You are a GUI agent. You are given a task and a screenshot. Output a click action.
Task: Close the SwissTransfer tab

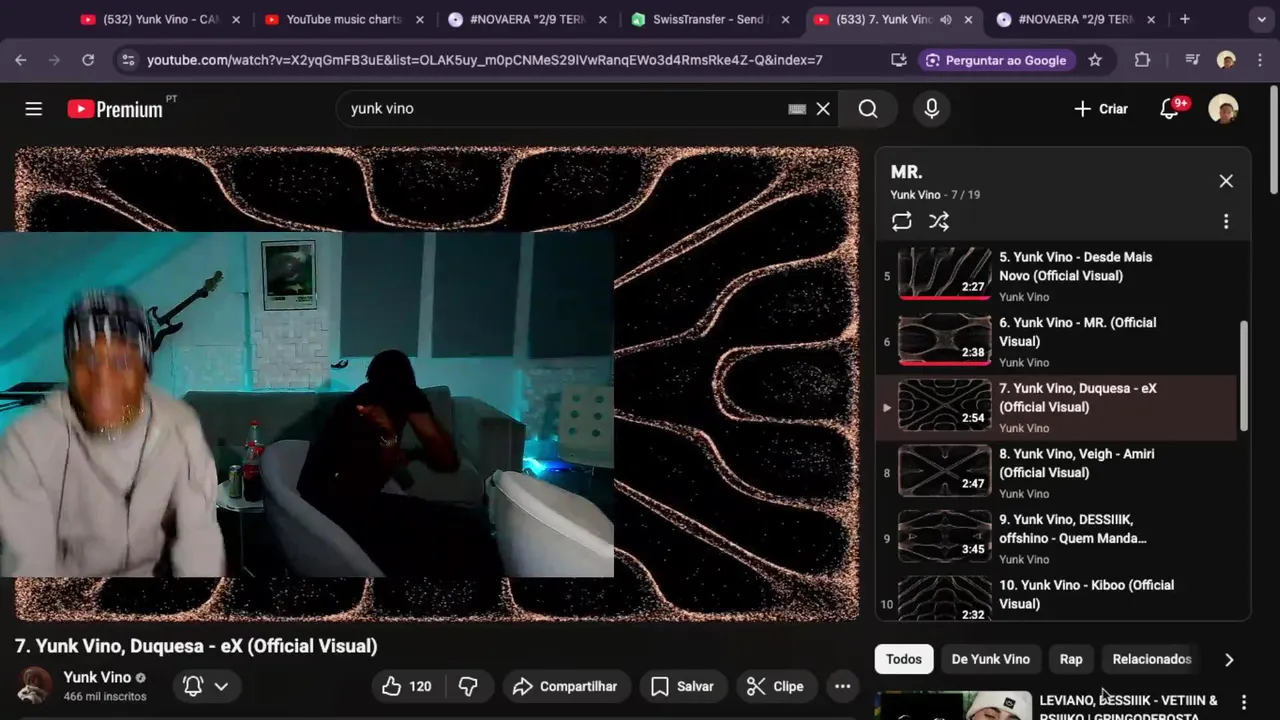click(785, 19)
